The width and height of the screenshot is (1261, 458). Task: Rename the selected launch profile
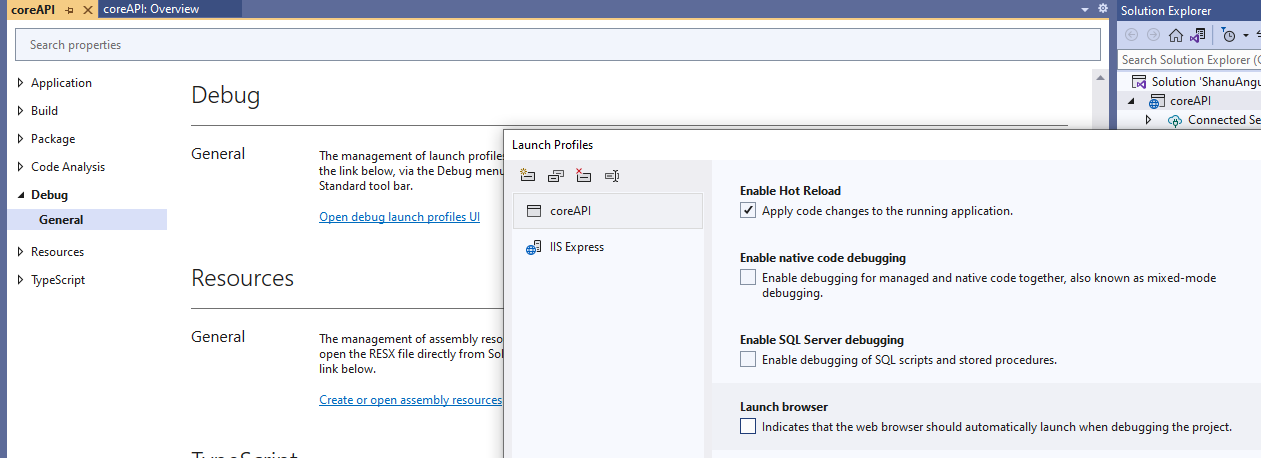pos(612,176)
